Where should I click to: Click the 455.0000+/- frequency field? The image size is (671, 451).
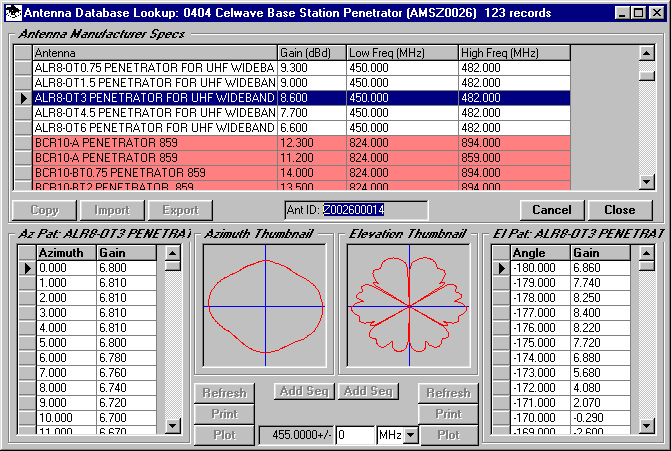pos(297,436)
